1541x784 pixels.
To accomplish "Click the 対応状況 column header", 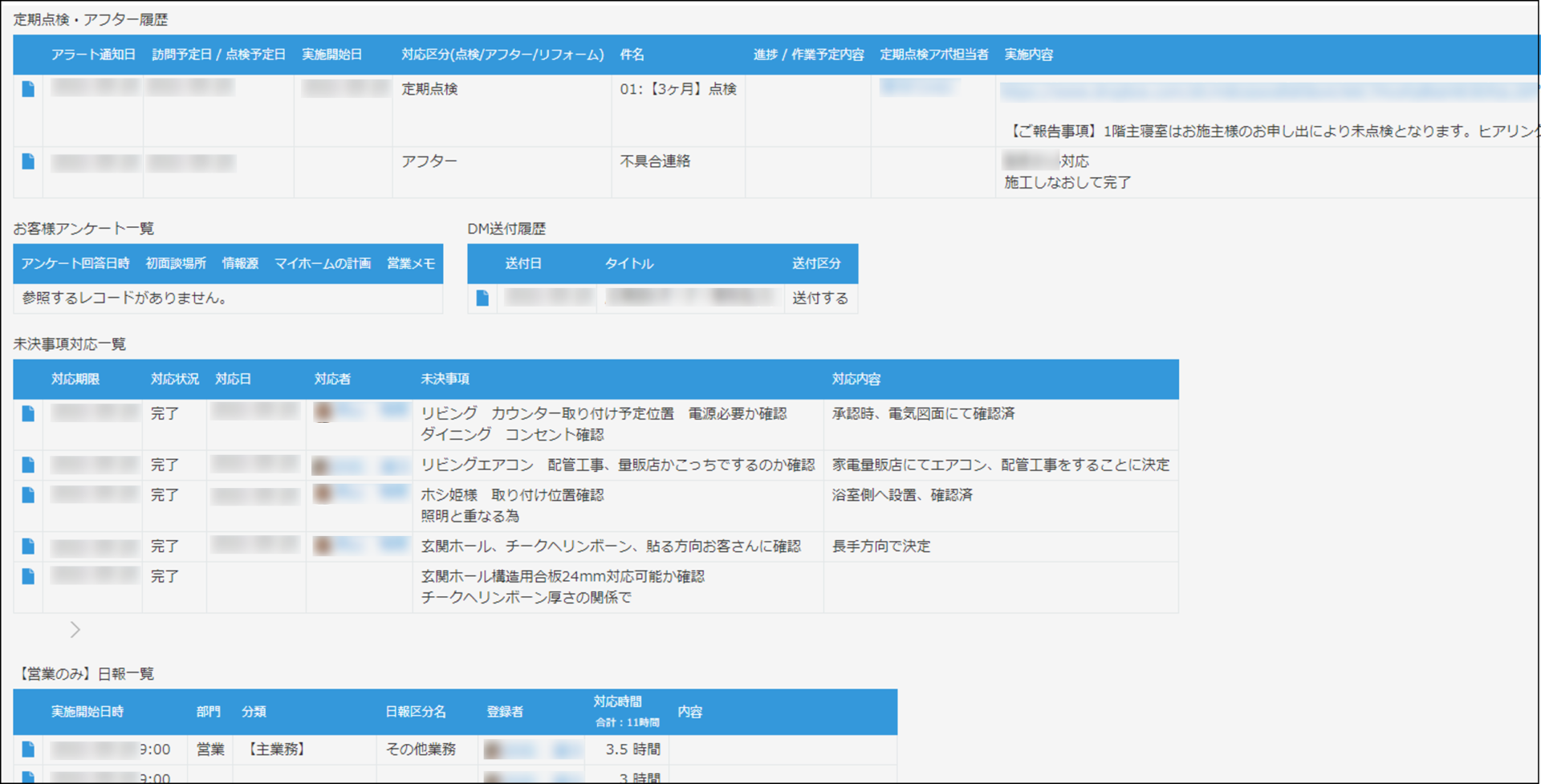I will 174,379.
